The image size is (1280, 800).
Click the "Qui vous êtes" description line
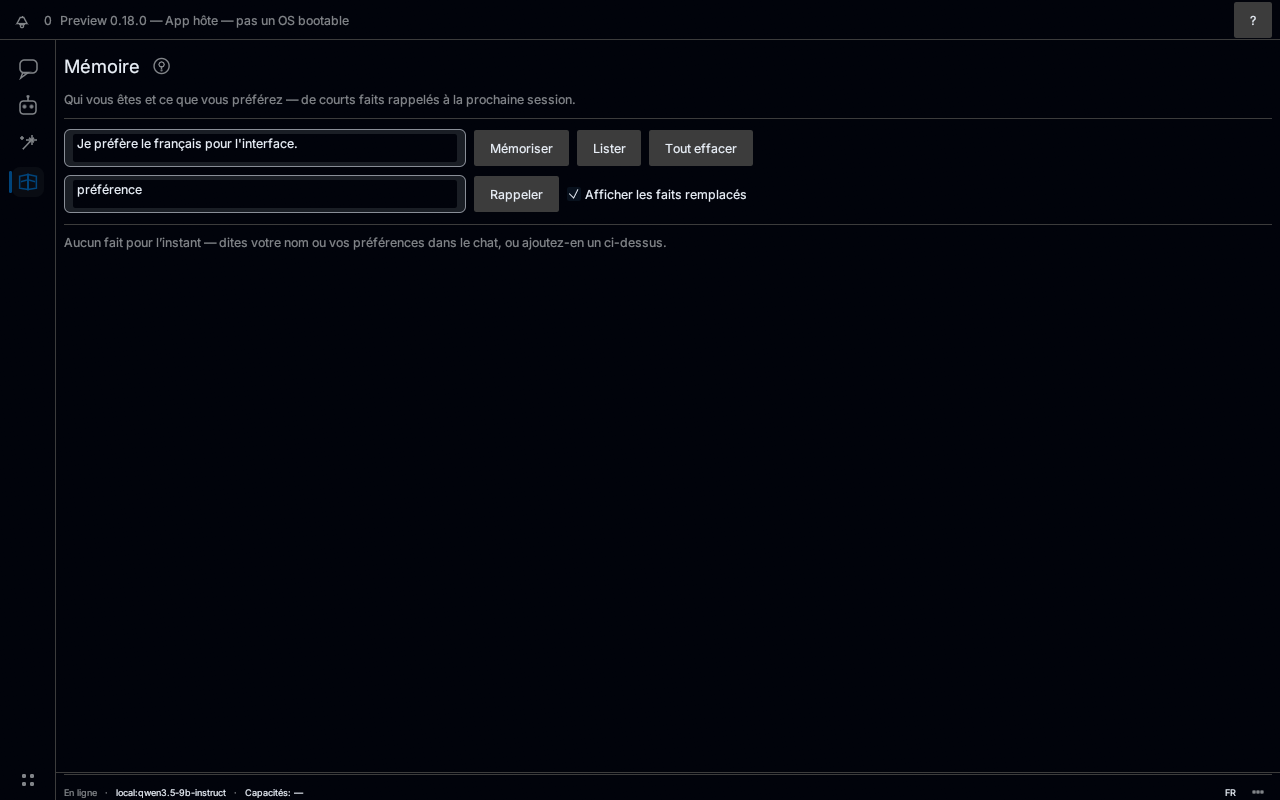[320, 99]
